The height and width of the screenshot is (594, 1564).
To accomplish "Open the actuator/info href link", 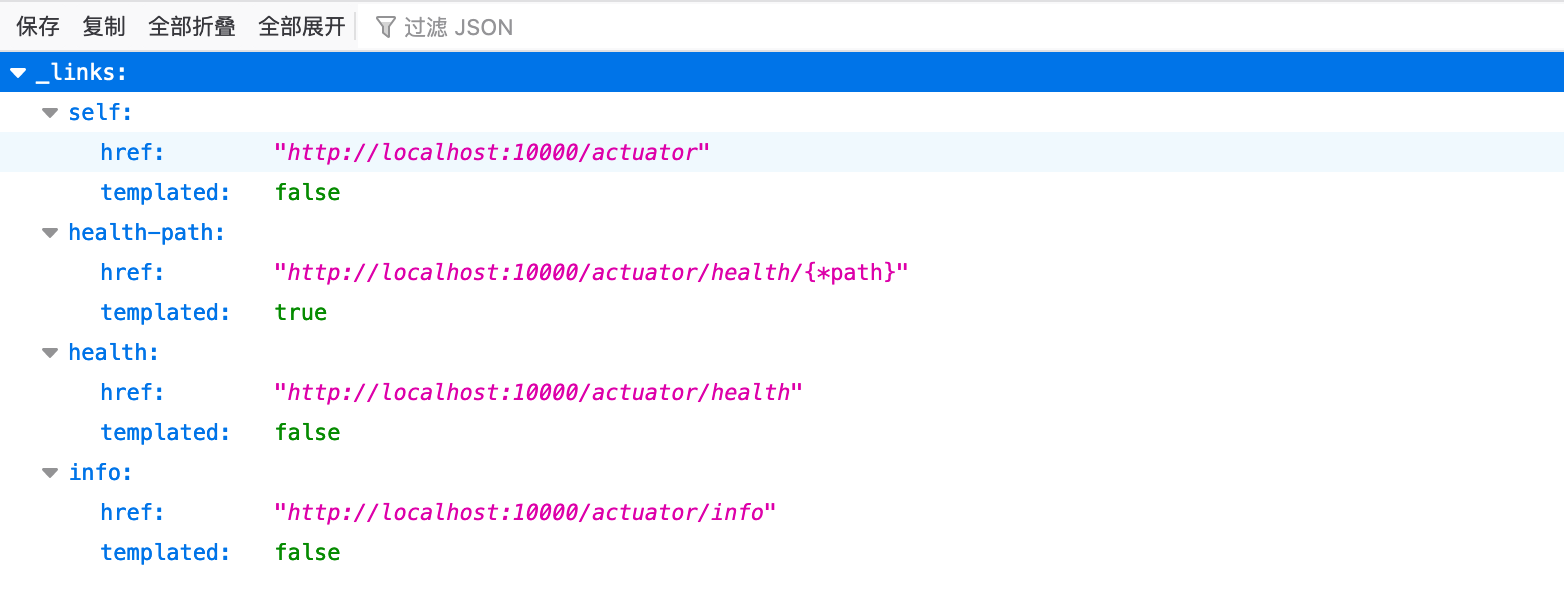I will tap(525, 512).
